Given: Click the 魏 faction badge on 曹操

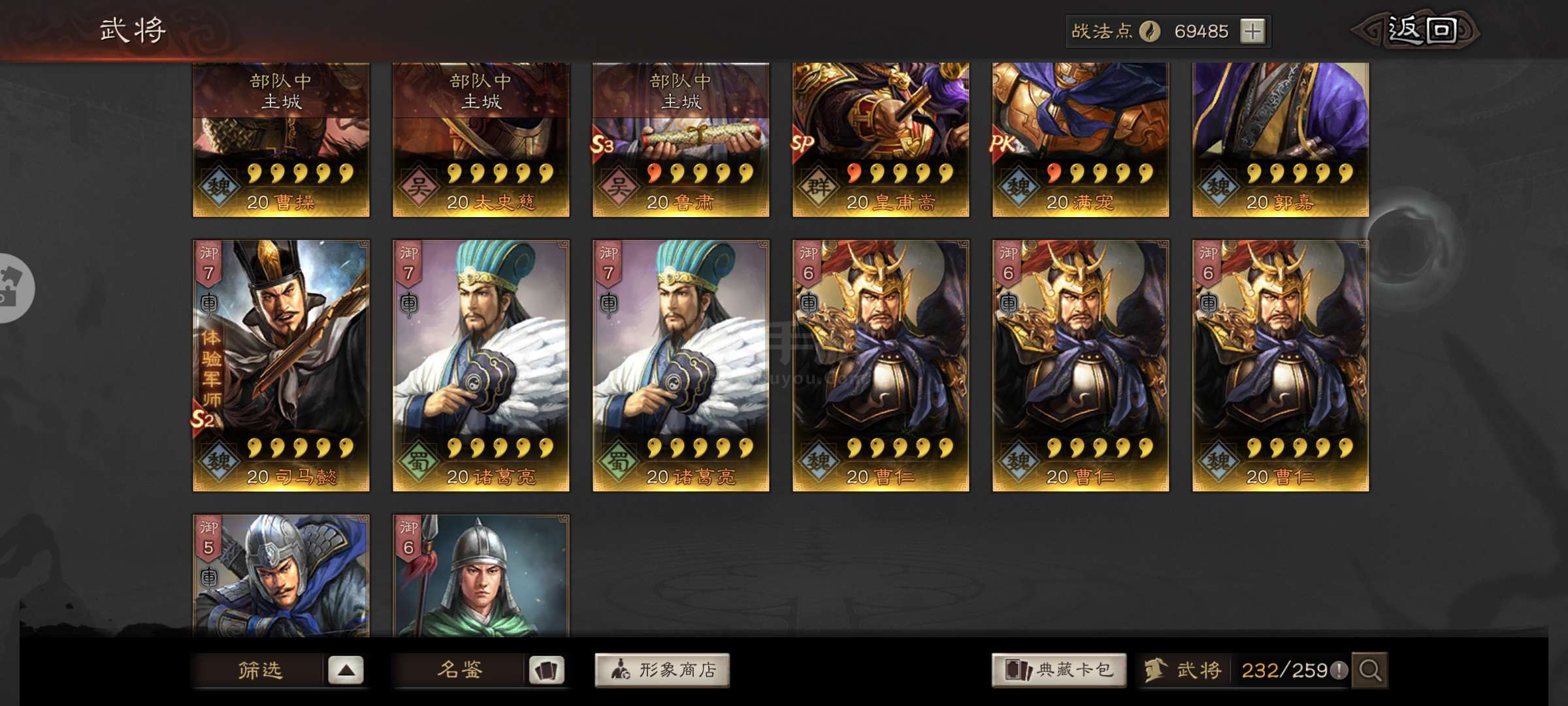Looking at the screenshot, I should [x=219, y=188].
